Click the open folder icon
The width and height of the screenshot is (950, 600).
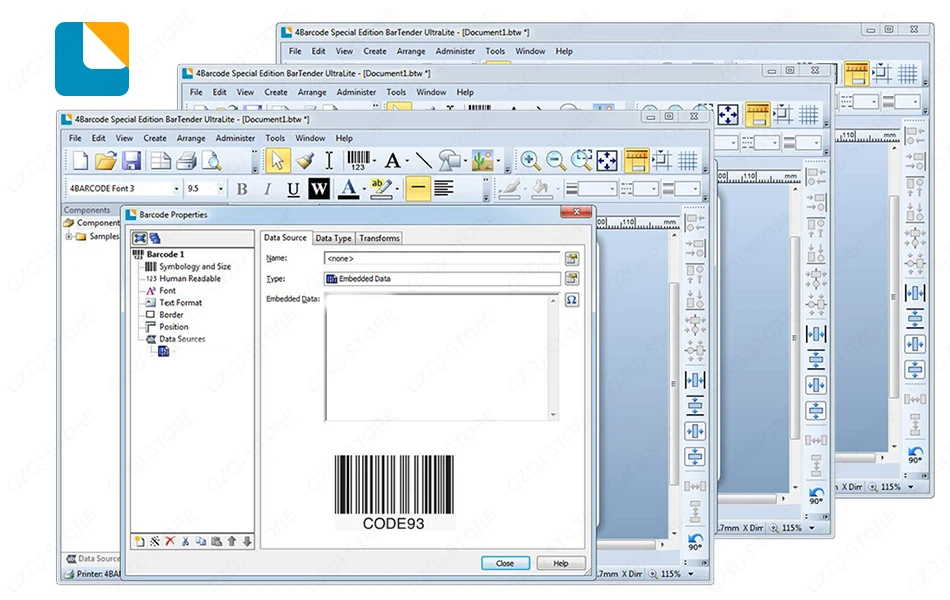point(105,161)
